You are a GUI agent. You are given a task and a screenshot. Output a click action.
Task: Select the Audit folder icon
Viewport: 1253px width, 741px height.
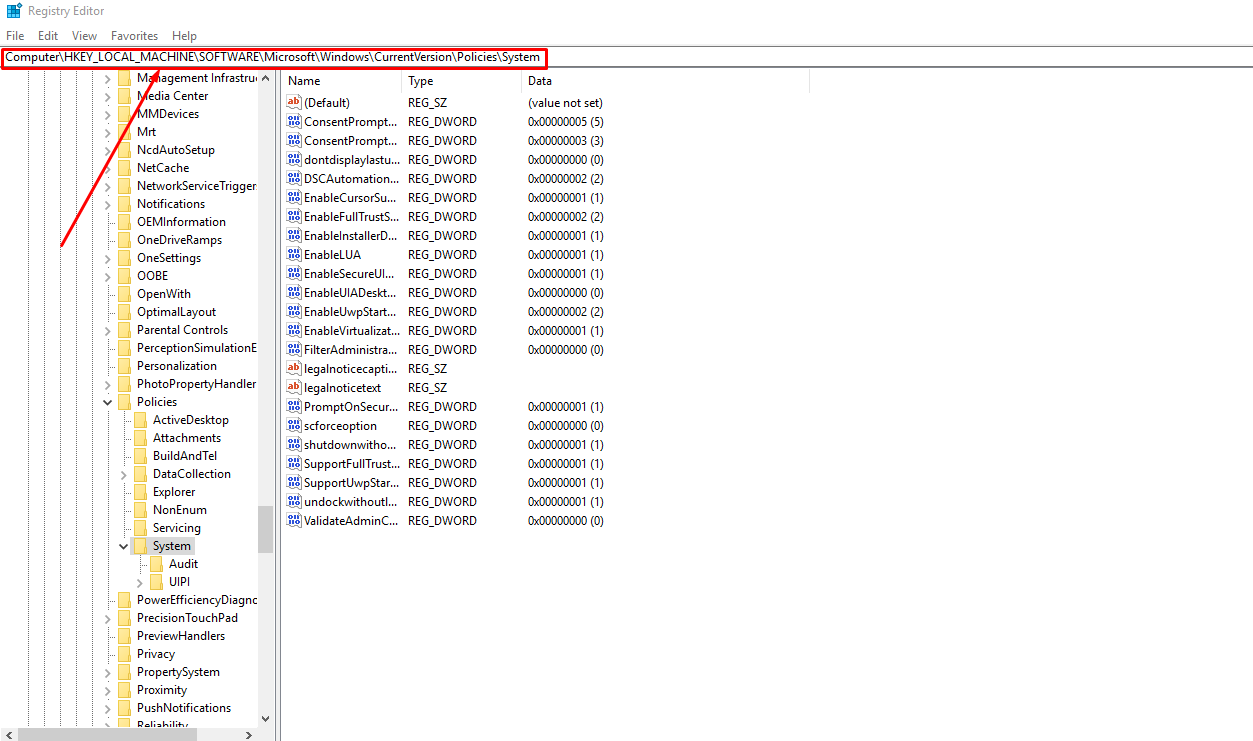click(157, 564)
